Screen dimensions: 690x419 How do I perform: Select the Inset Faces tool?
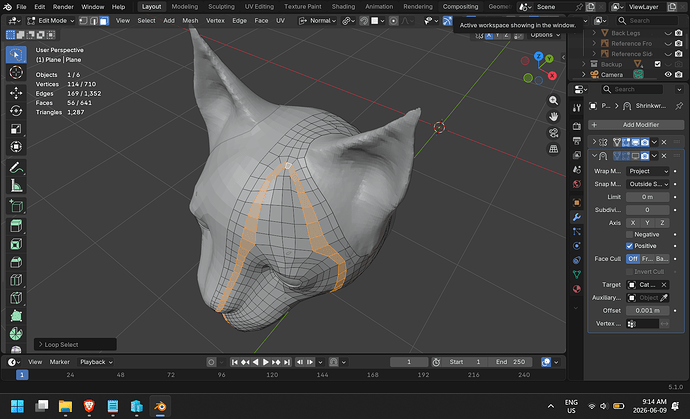coord(16,244)
